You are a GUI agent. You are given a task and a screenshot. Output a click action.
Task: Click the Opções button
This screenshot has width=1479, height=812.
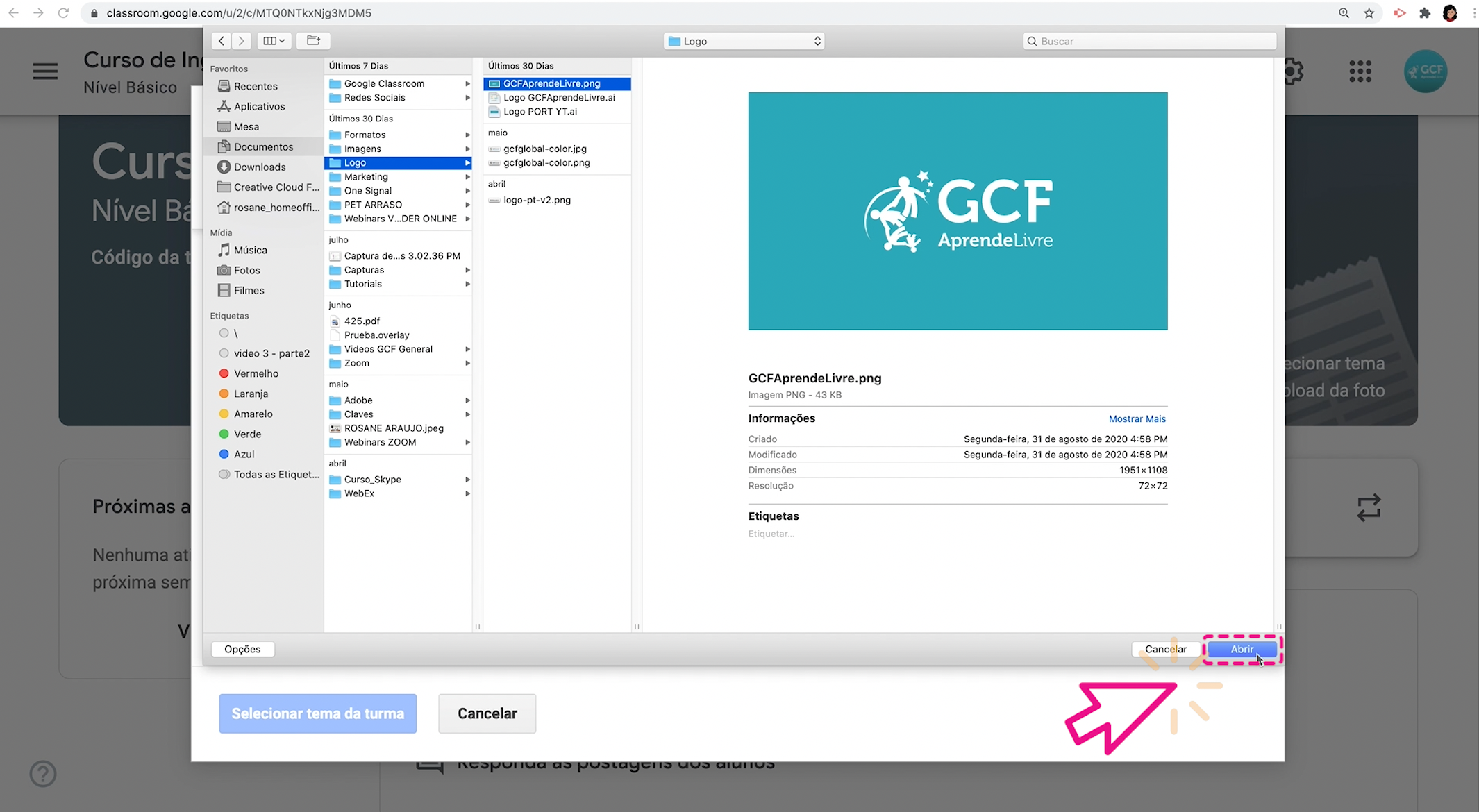pyautogui.click(x=242, y=649)
